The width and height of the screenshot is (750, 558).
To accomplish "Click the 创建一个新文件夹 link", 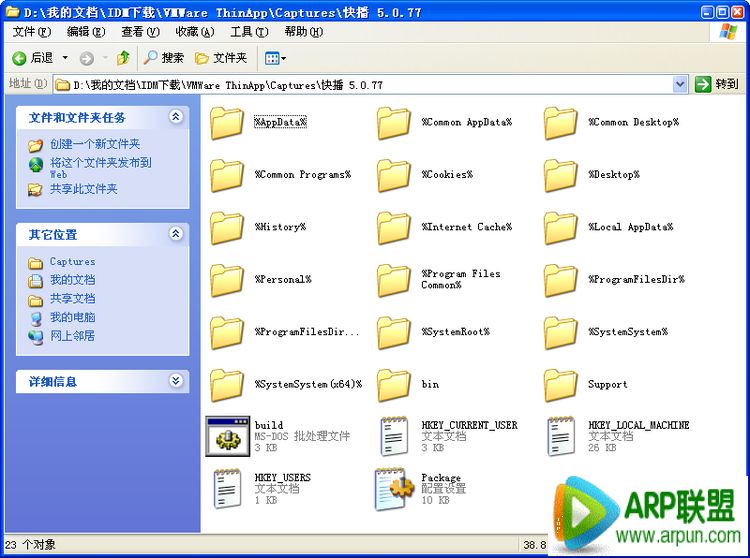I will coord(95,144).
